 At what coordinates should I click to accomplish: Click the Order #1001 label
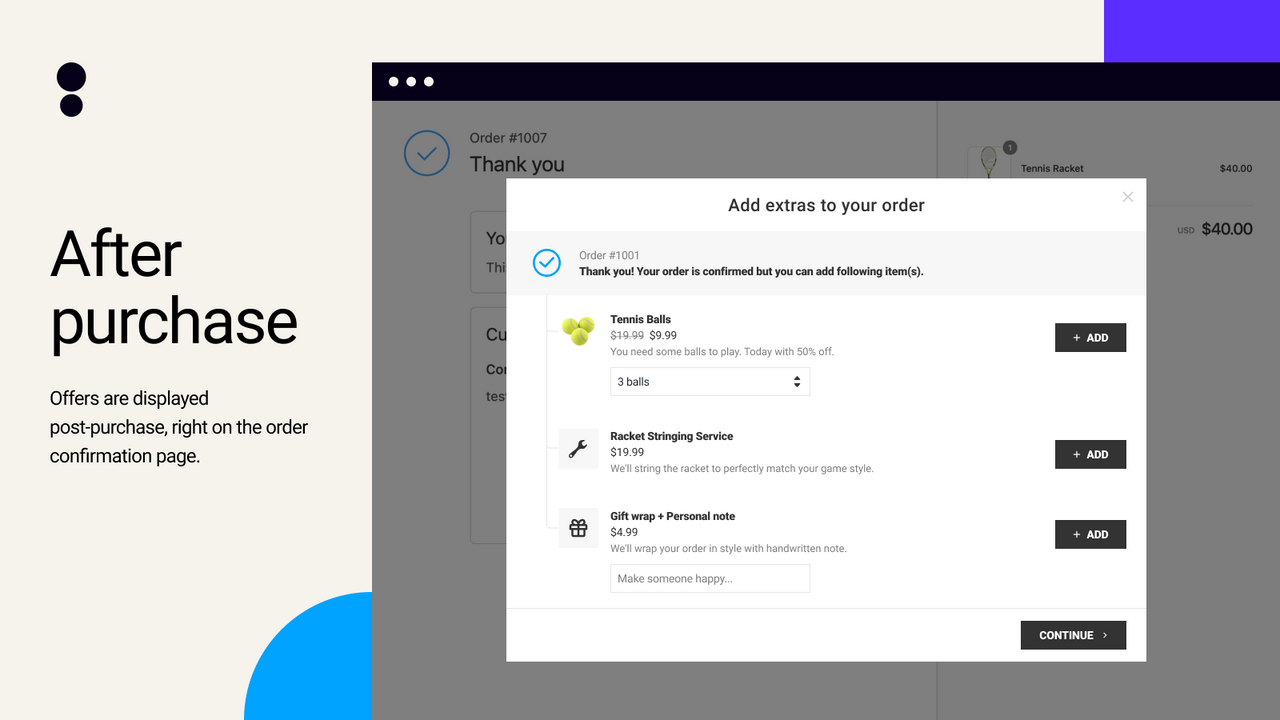(609, 255)
